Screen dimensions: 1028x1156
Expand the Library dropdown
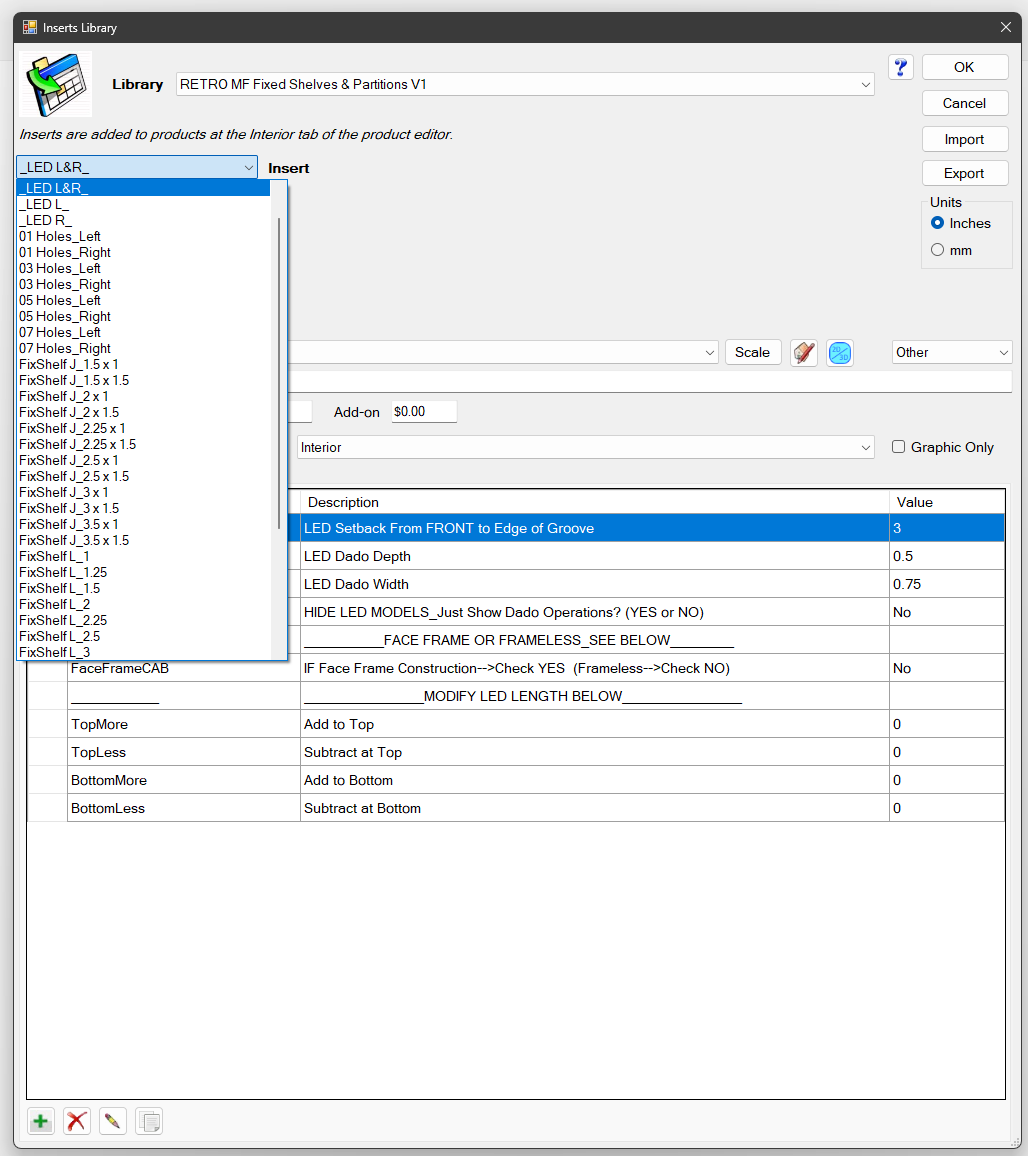coord(865,85)
